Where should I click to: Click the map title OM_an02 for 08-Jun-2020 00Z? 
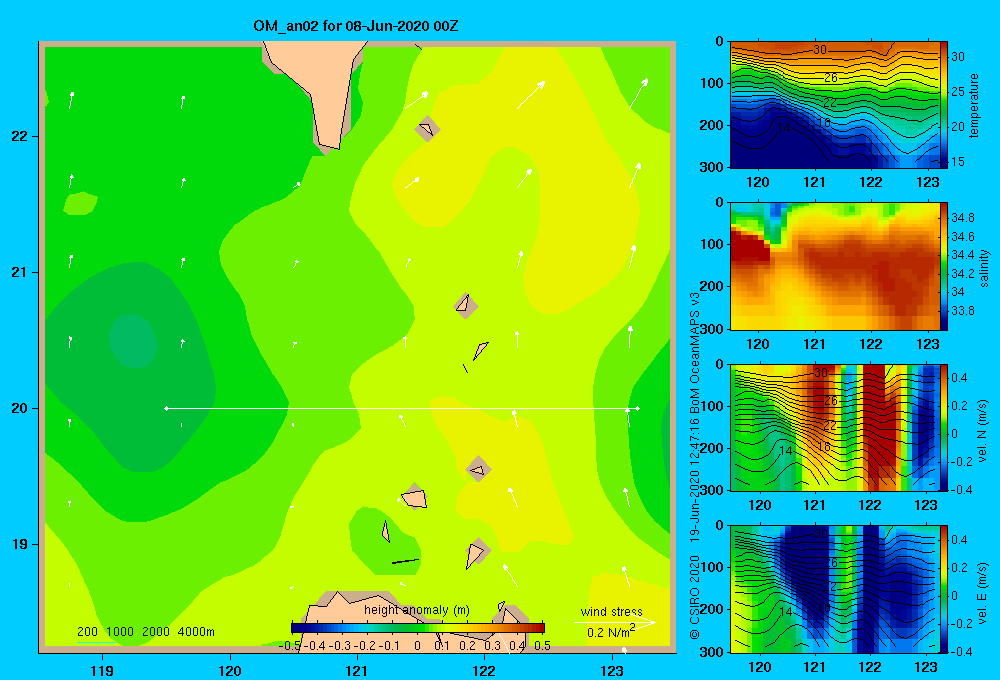click(355, 26)
